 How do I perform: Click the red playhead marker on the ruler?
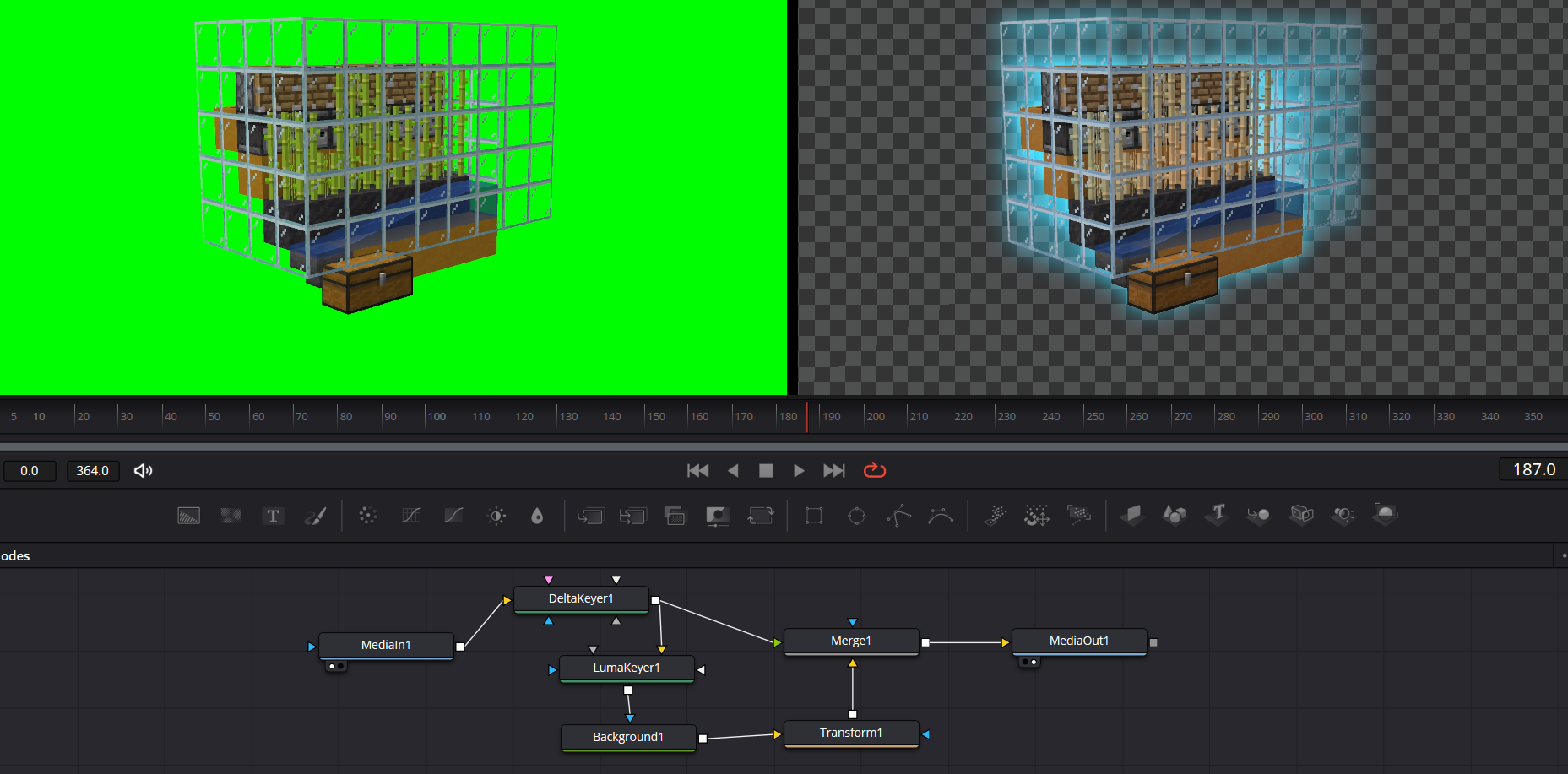click(x=807, y=417)
